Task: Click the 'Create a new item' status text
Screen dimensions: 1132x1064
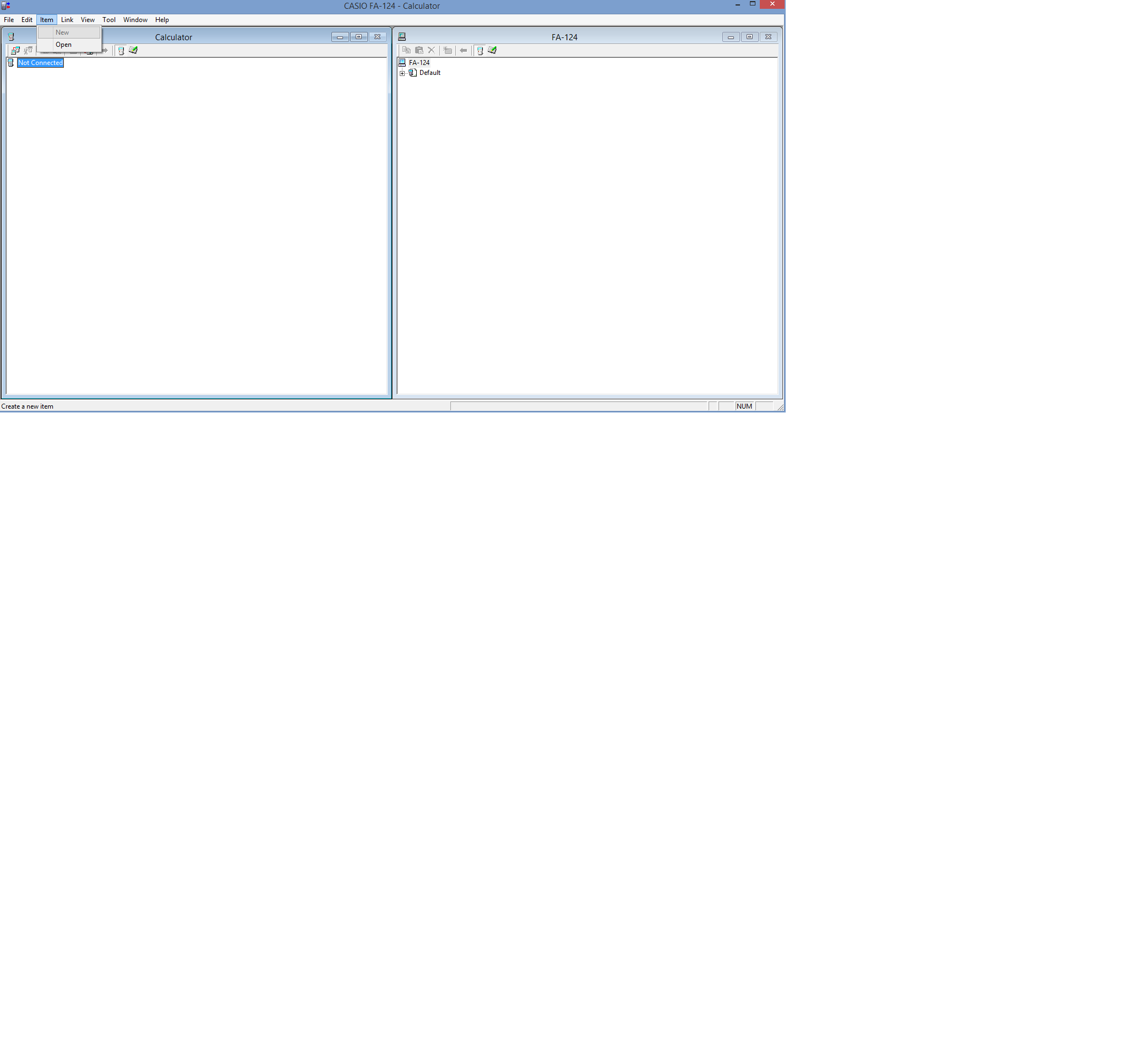Action: [28, 406]
